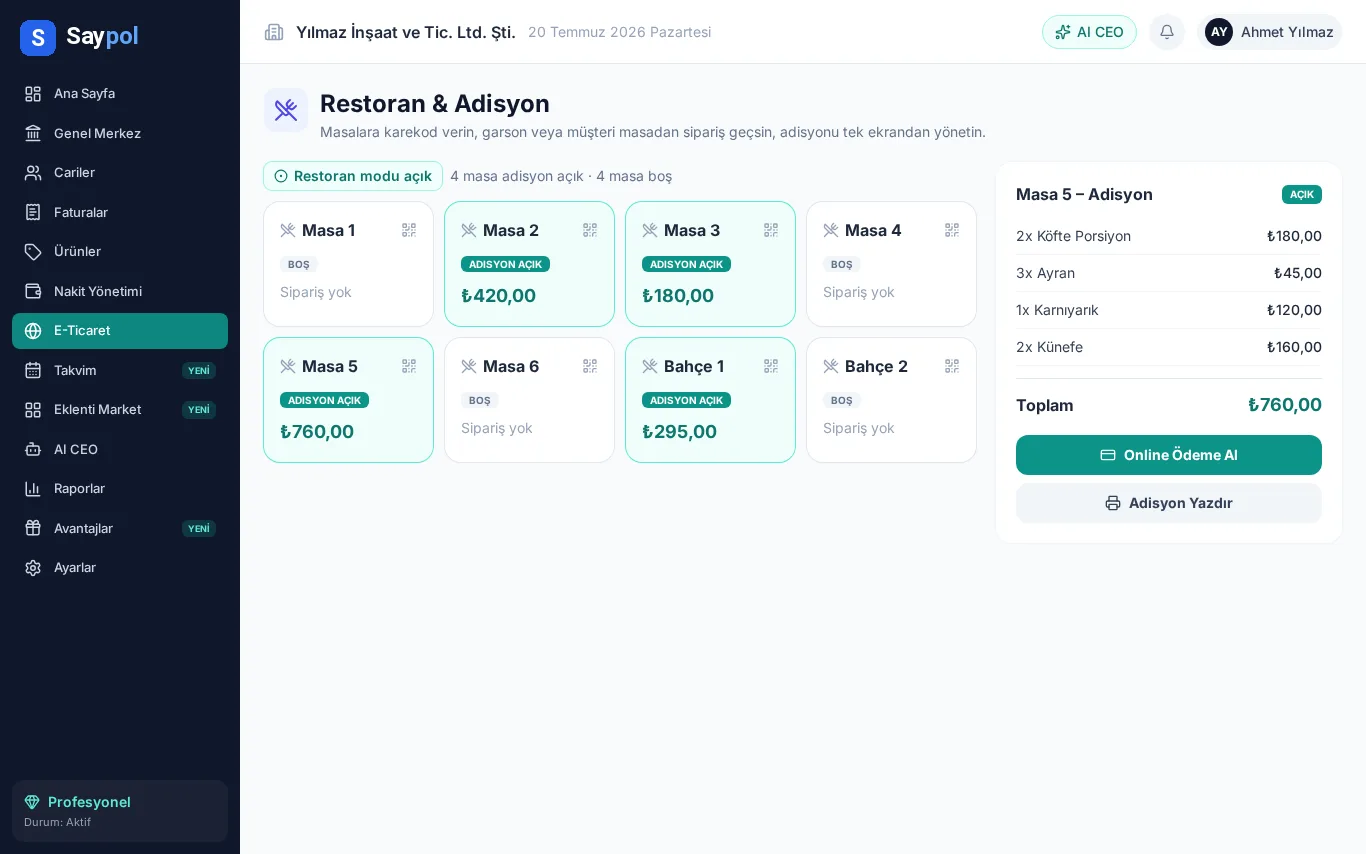Click the restaurant cutlery icon beside page title

(x=286, y=110)
